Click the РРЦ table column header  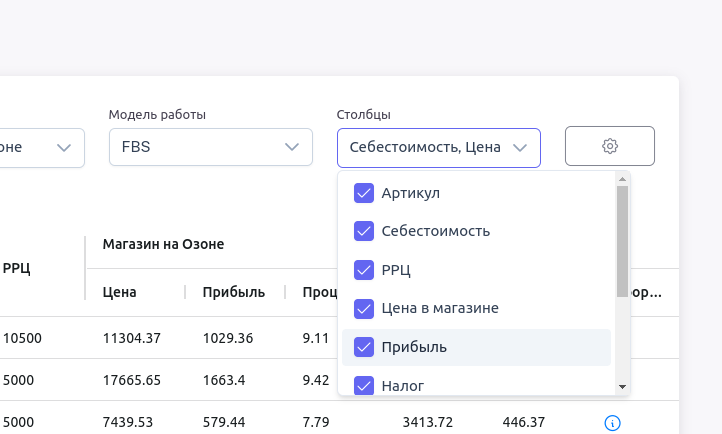(17, 268)
